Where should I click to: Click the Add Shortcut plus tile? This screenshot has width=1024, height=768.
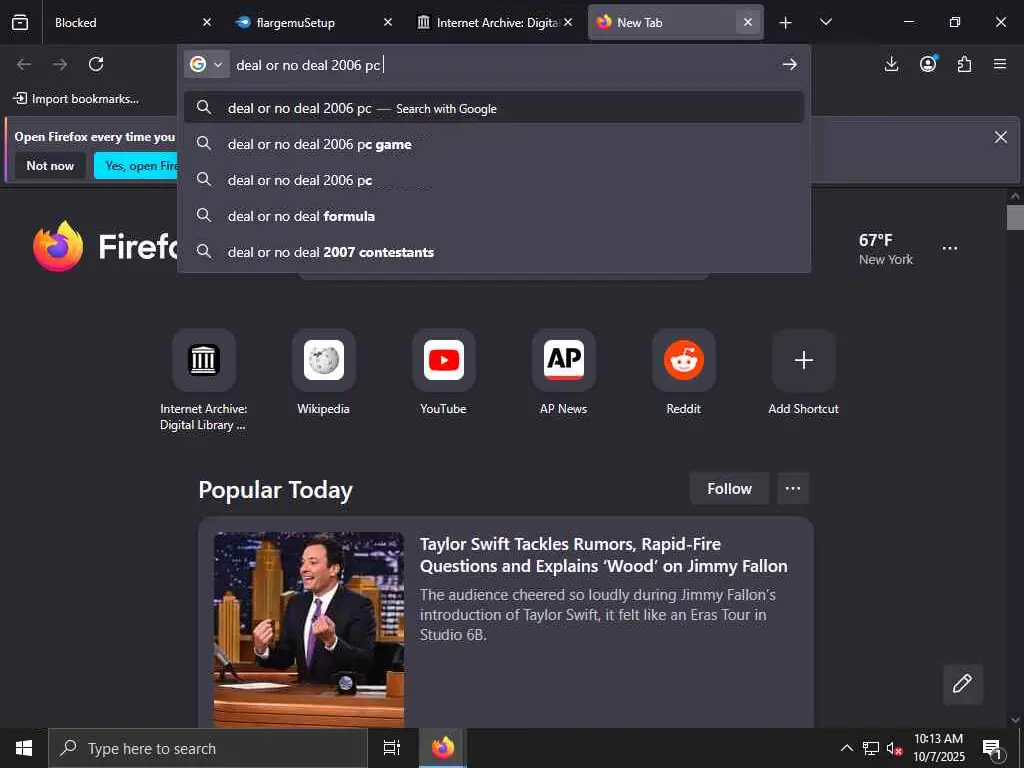(x=804, y=360)
